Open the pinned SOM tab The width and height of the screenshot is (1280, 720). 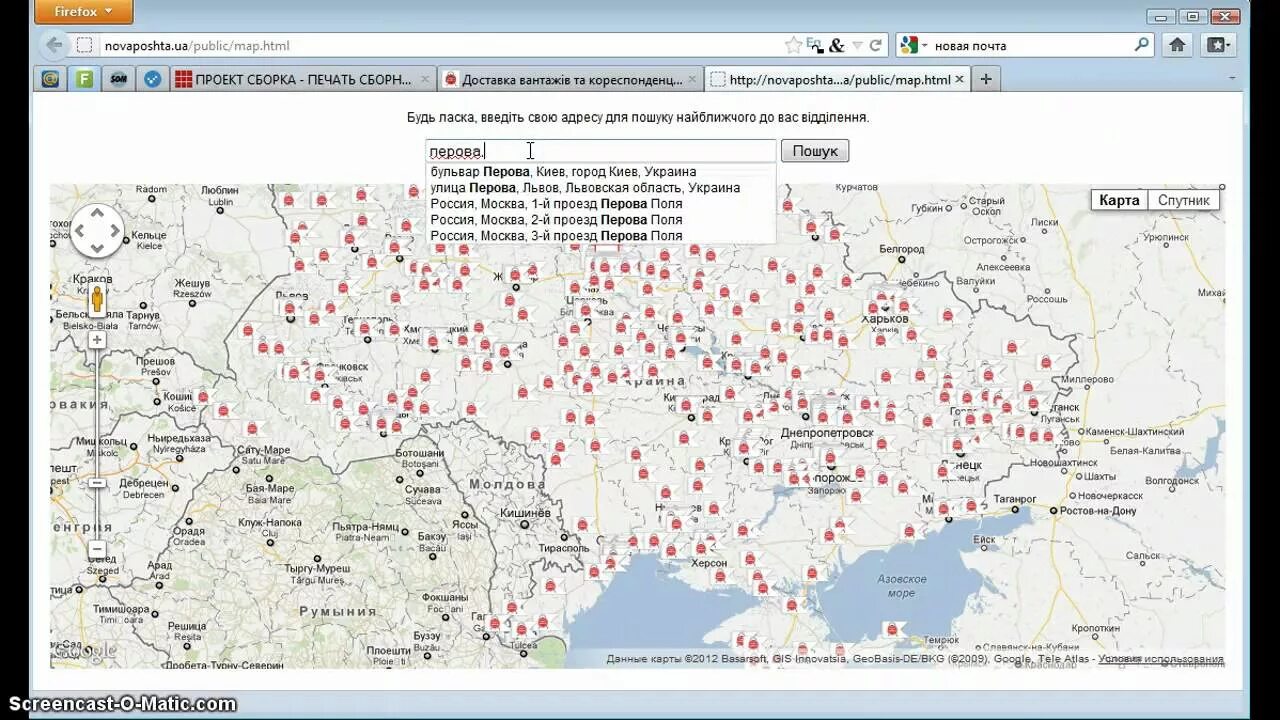point(118,79)
